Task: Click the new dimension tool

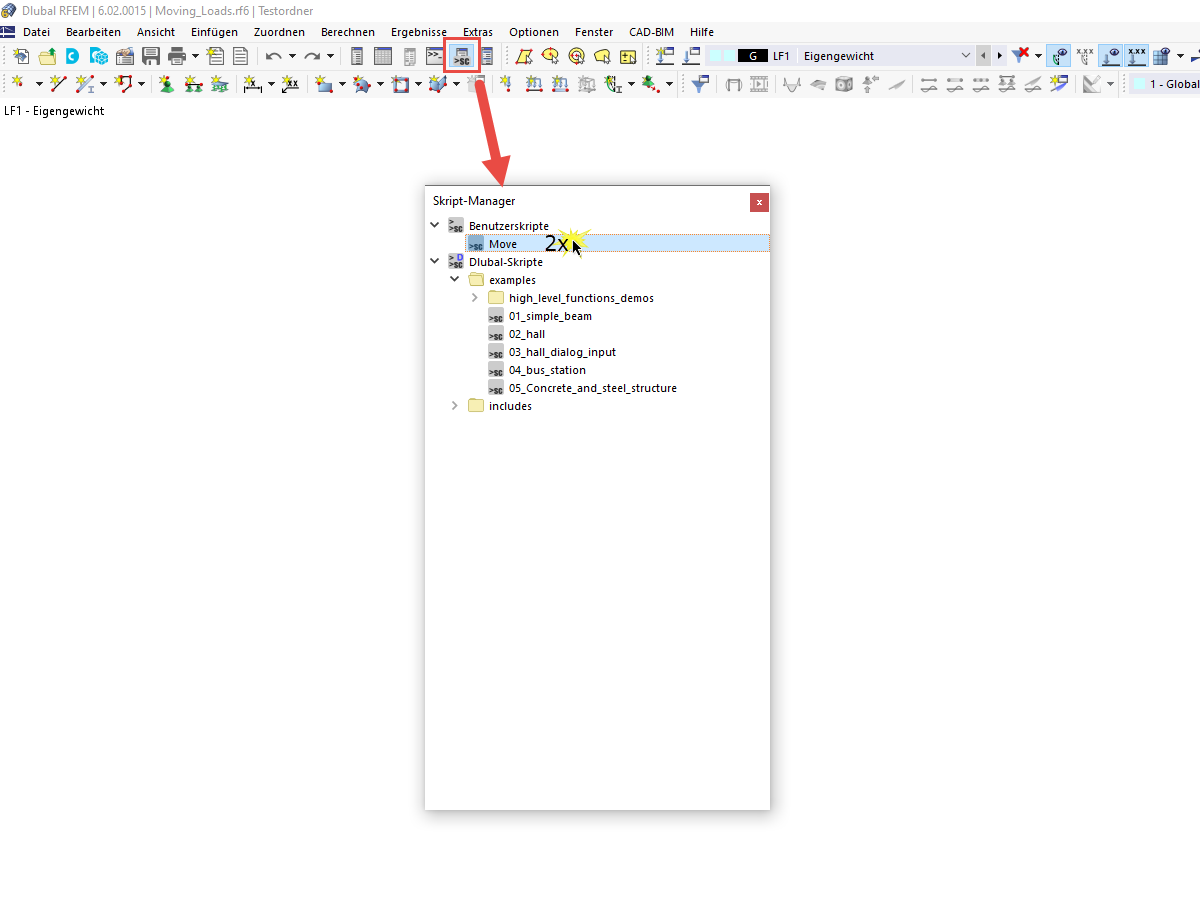Action: pyautogui.click(x=253, y=84)
